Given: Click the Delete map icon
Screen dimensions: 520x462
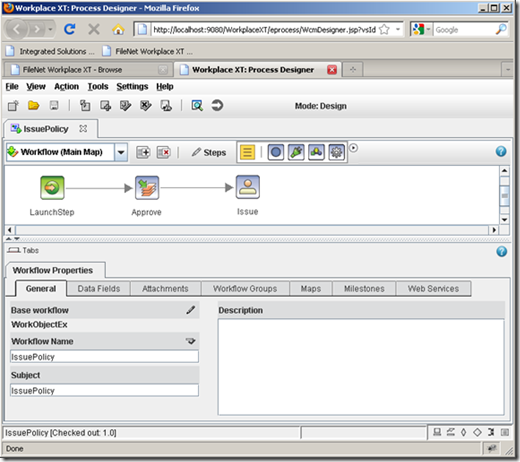Looking at the screenshot, I should click(x=163, y=152).
